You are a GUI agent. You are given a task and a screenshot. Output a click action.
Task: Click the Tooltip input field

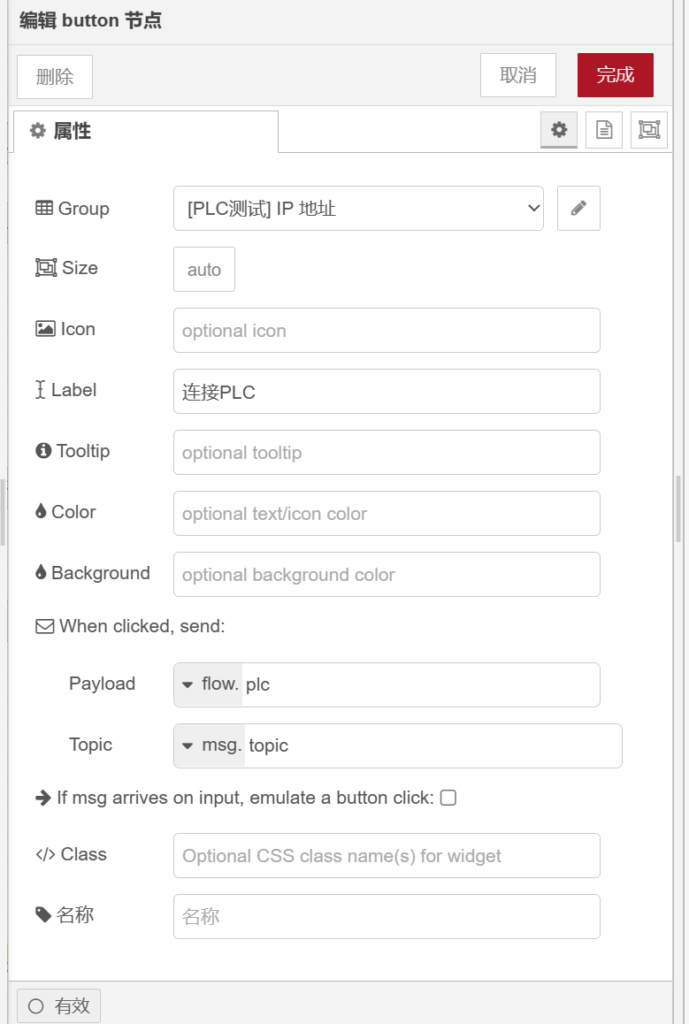tap(386, 452)
